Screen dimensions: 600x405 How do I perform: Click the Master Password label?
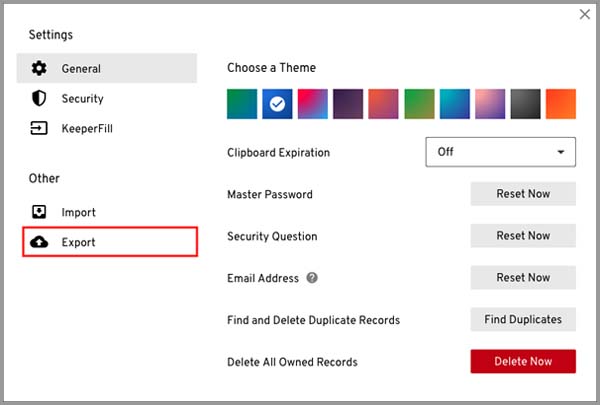[x=270, y=194]
